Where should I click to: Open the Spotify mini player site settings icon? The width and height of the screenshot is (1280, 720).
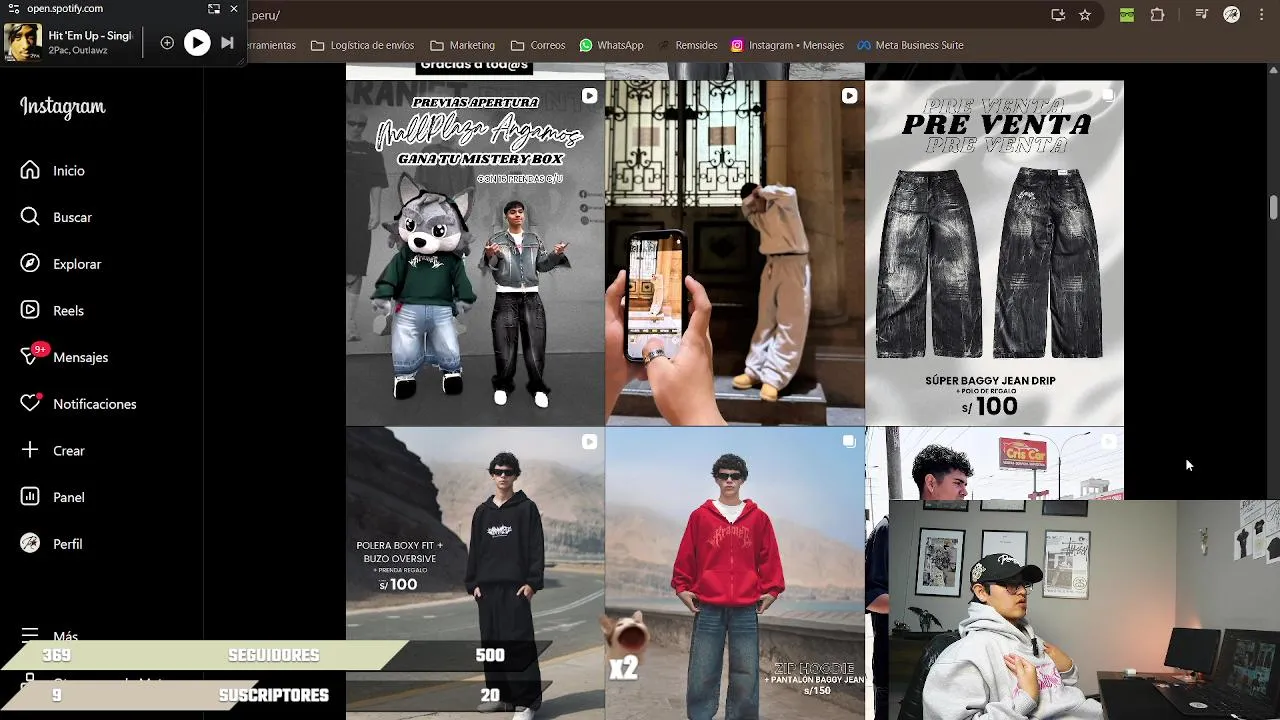(13, 8)
